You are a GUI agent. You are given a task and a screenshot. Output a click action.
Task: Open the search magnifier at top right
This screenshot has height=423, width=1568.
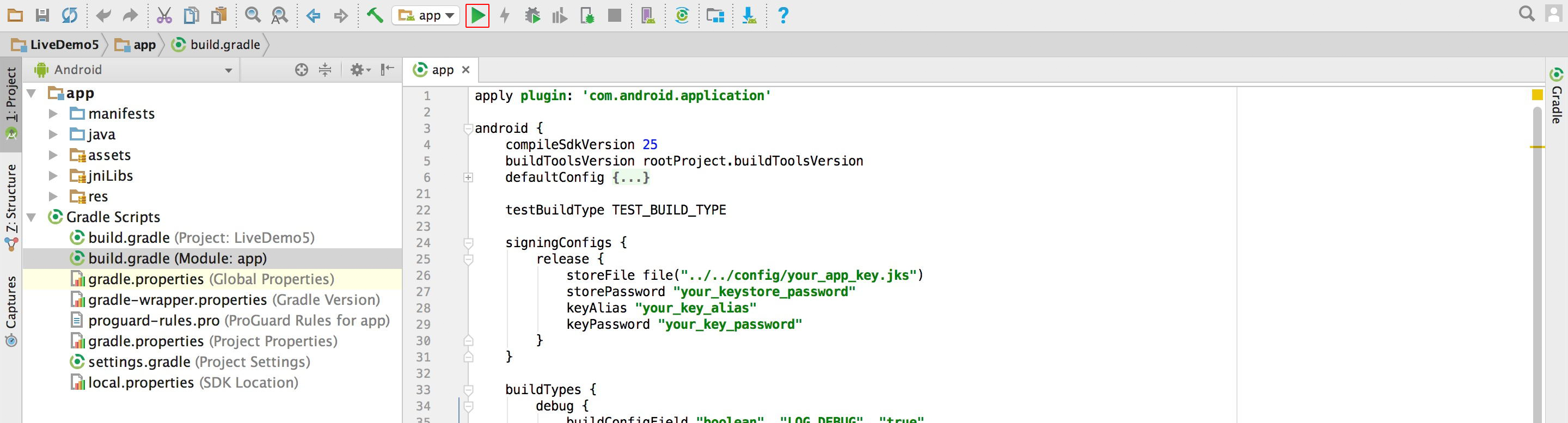tap(1526, 14)
